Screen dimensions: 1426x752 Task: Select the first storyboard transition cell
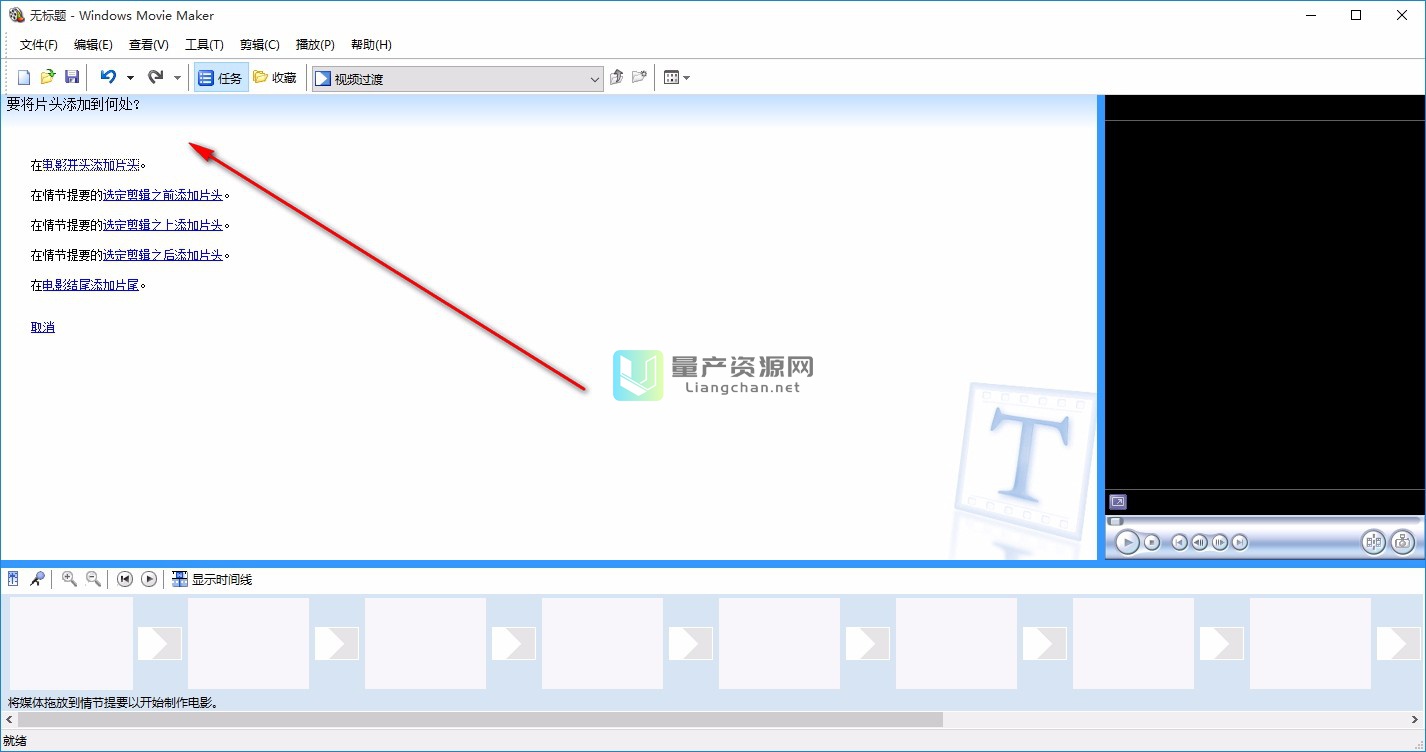coord(160,643)
